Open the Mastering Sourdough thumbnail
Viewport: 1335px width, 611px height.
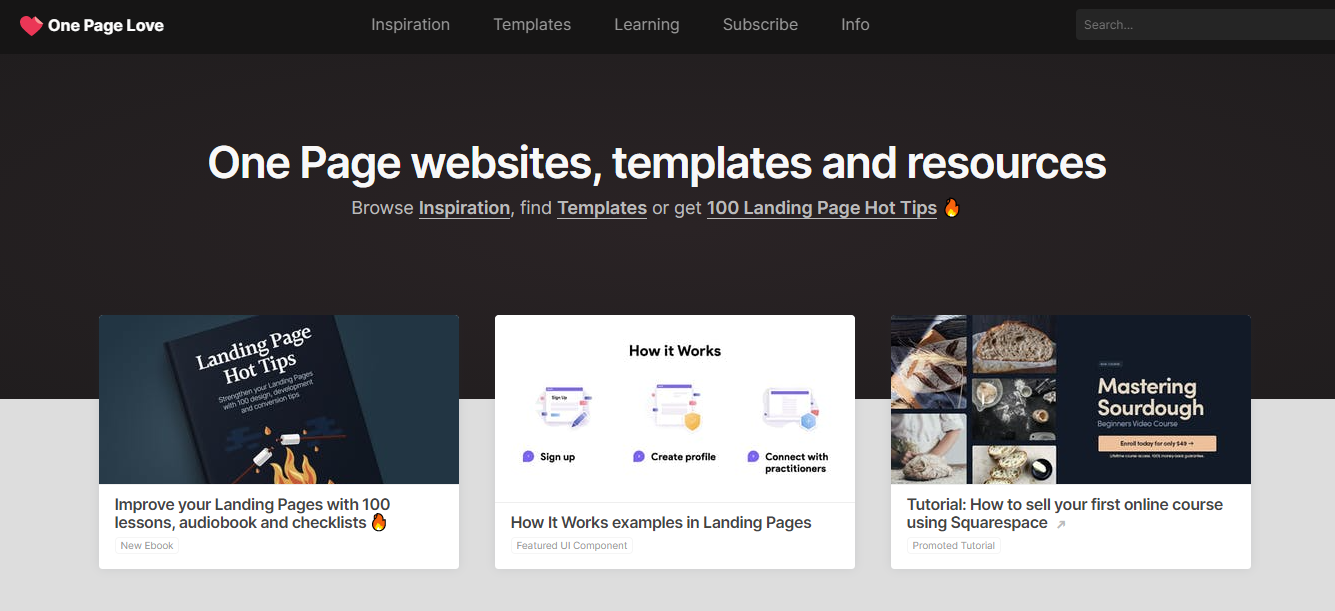click(1070, 400)
